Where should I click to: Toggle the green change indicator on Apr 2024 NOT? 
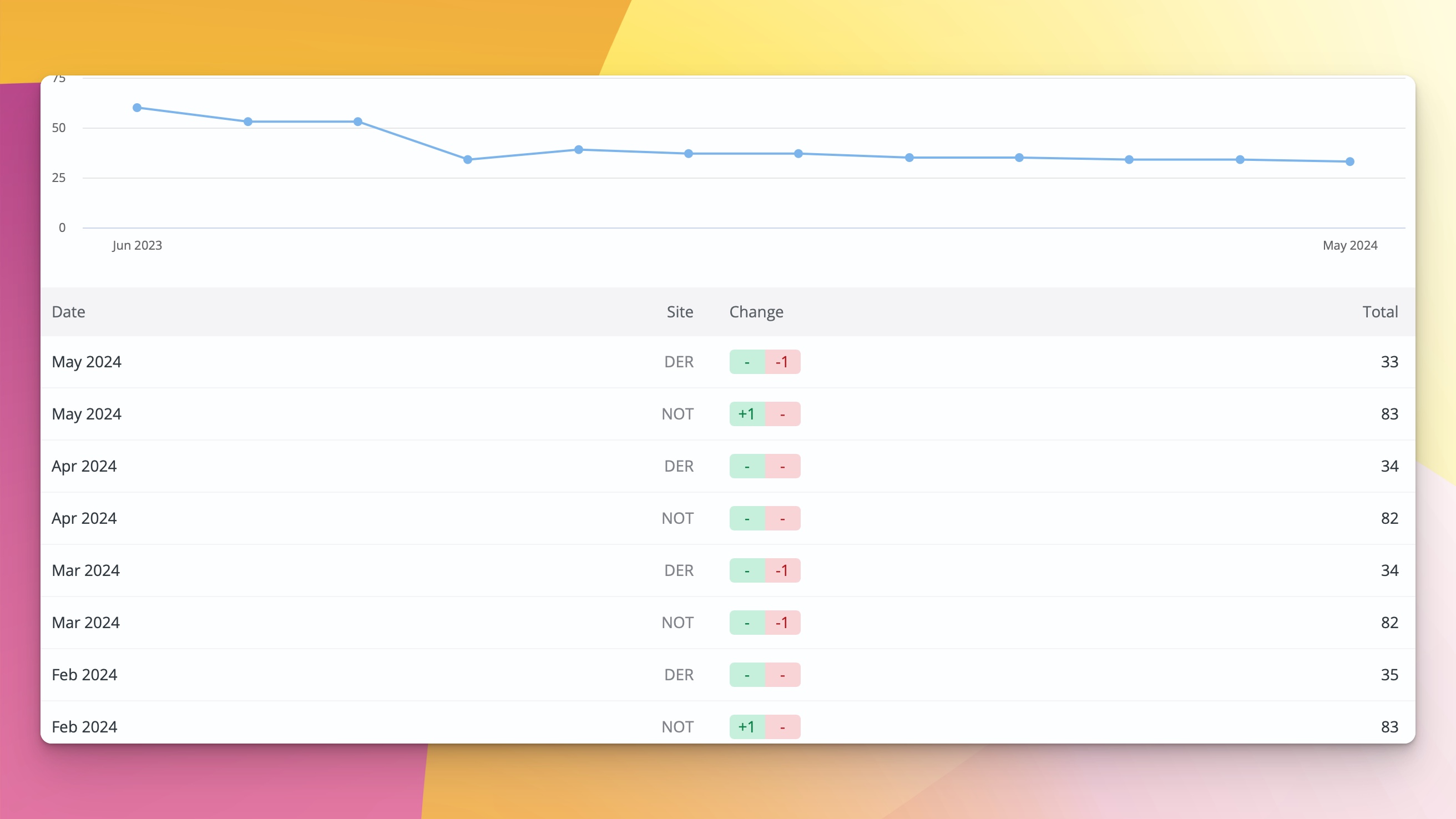(x=747, y=518)
